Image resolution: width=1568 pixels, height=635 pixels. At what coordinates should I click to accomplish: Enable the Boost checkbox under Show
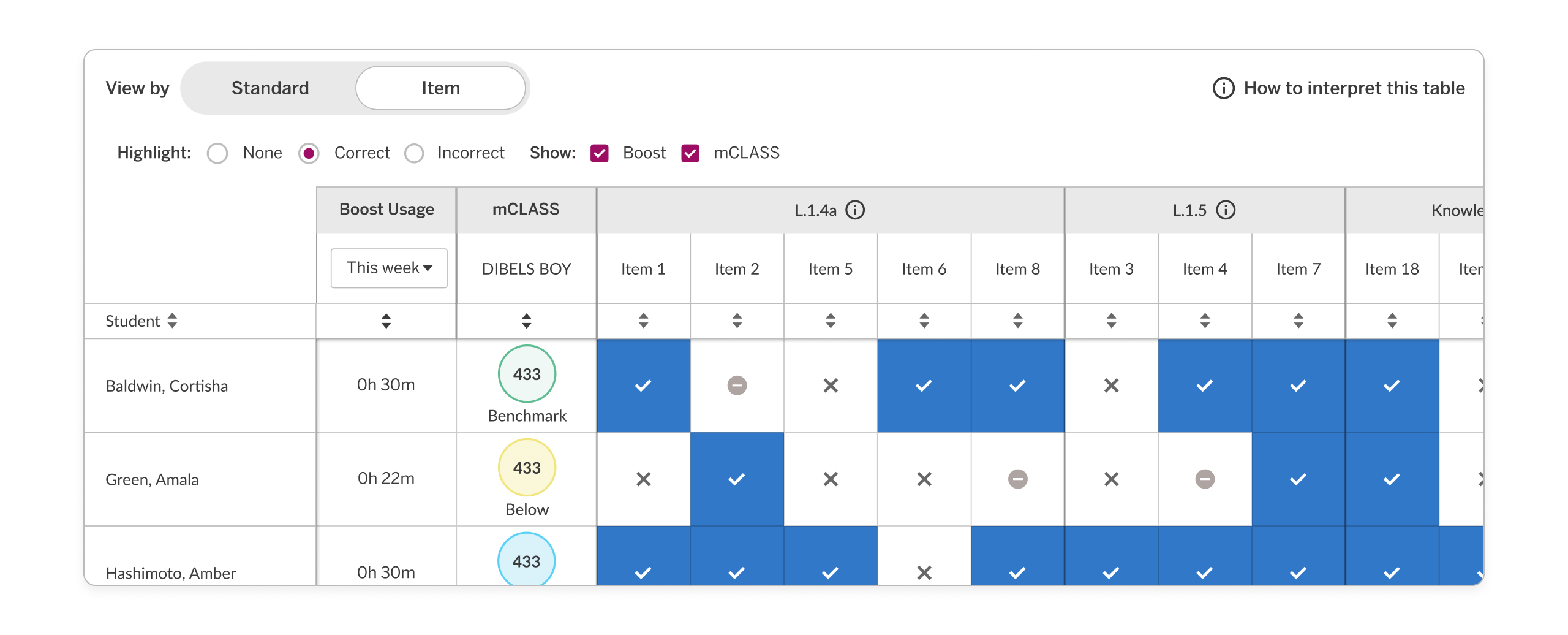tap(600, 153)
